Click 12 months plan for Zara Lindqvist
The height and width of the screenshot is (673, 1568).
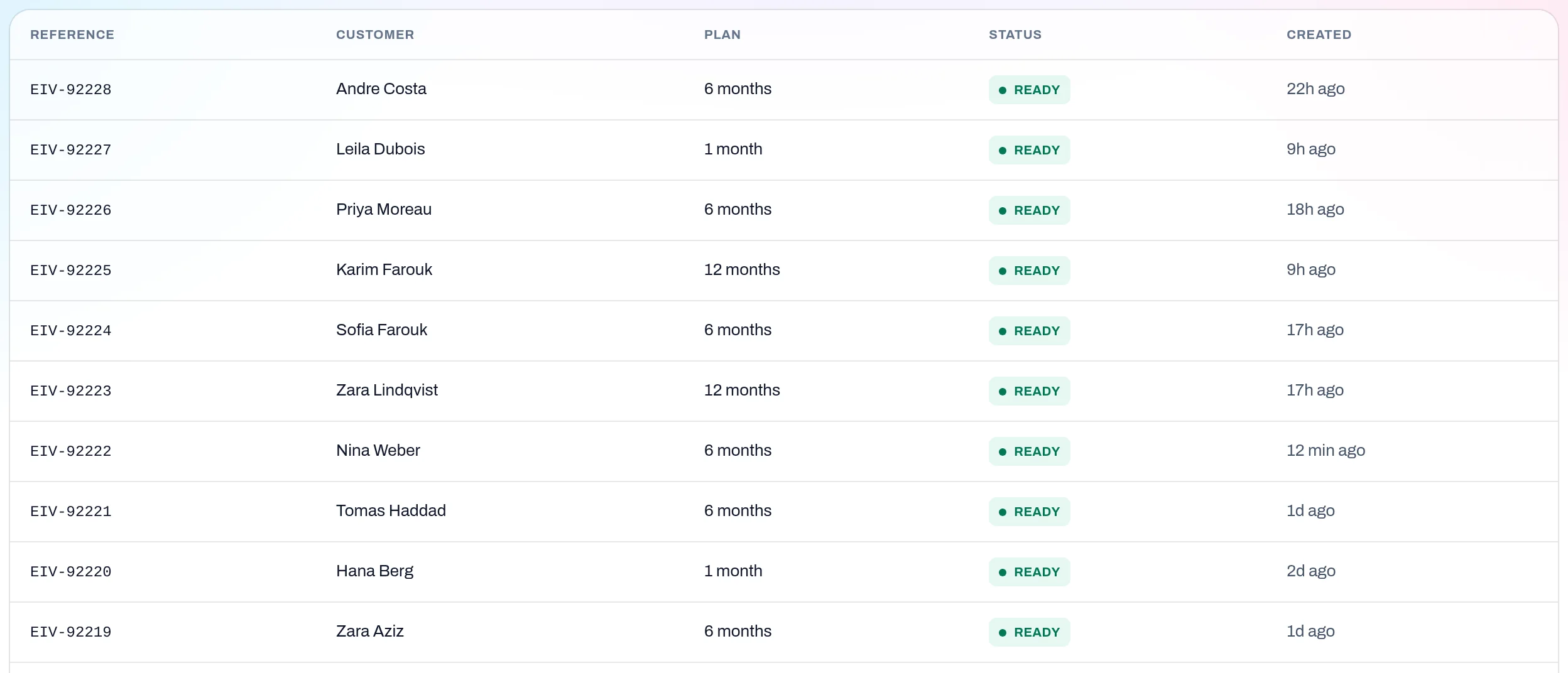point(742,390)
